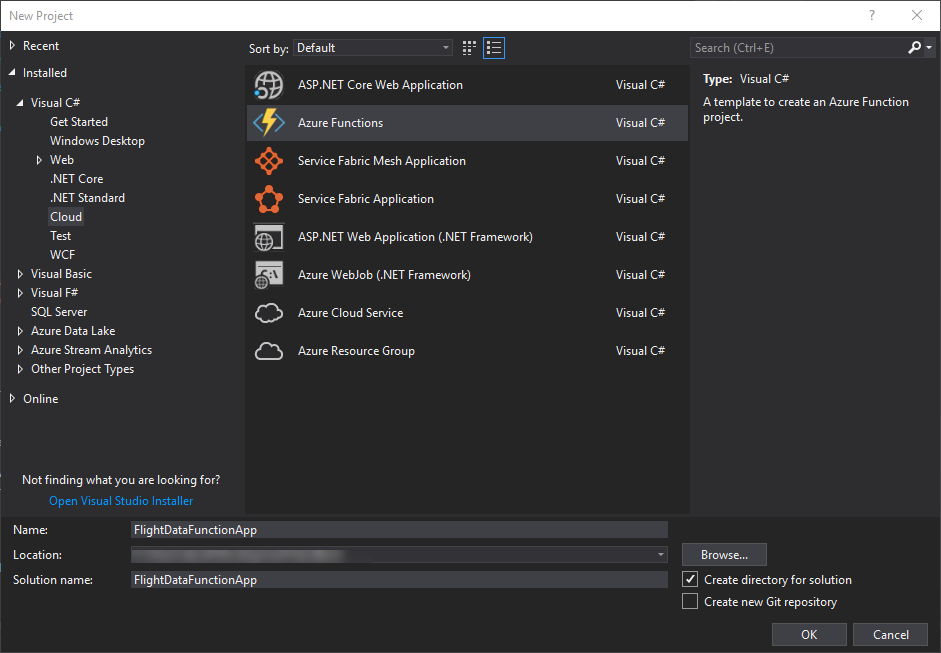Select the WCF category
Screen dimensions: 941x653
[62, 255]
